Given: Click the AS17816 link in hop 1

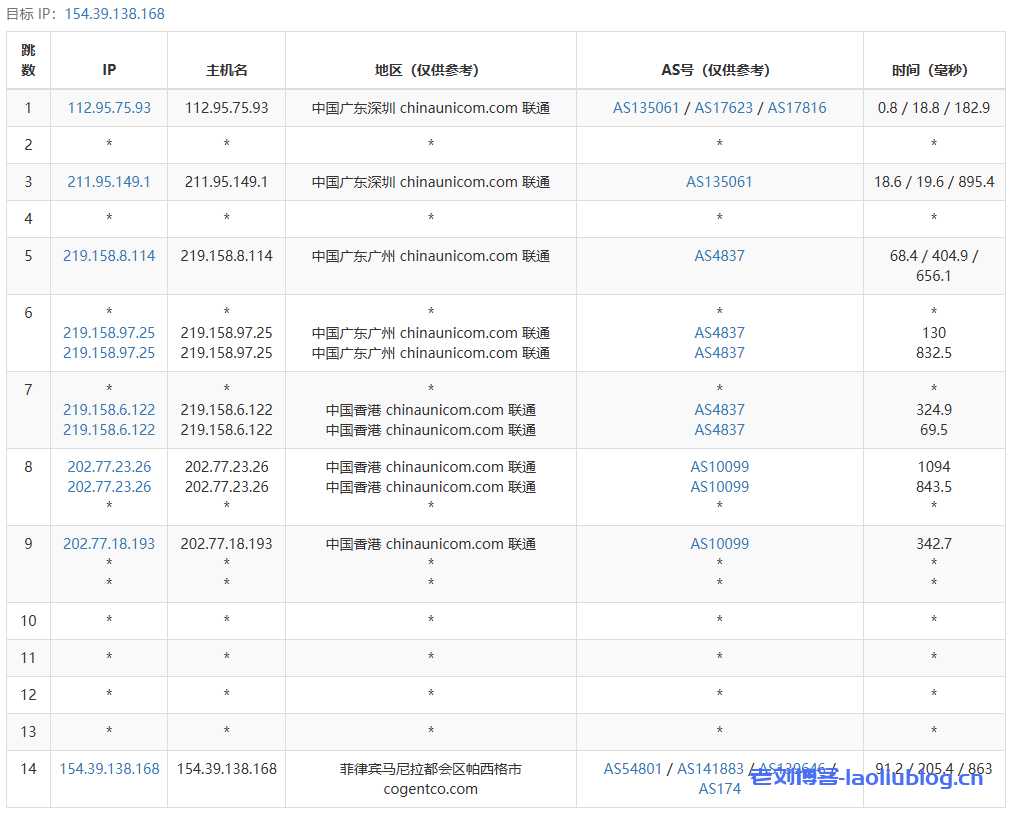Looking at the screenshot, I should [x=797, y=108].
